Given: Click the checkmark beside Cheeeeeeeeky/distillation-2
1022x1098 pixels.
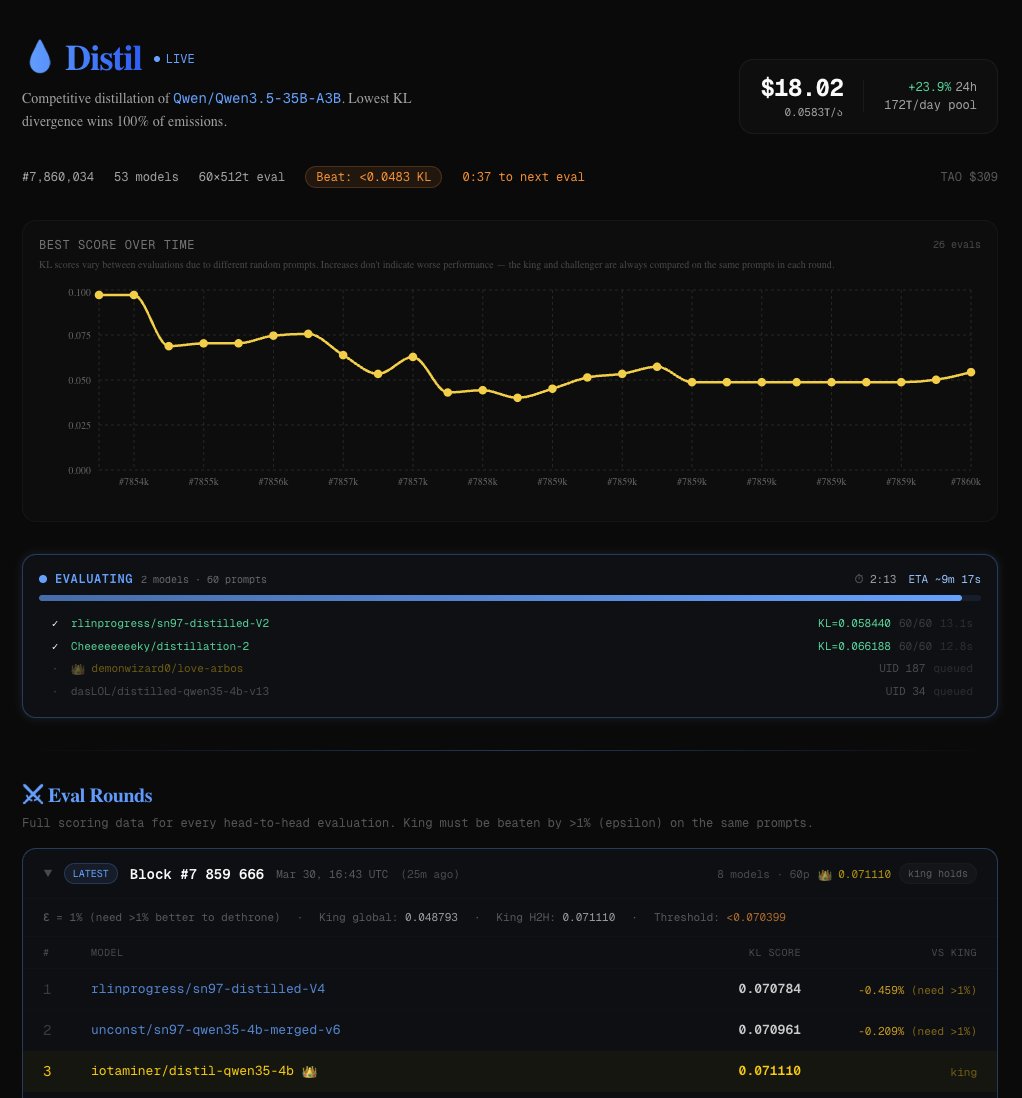Looking at the screenshot, I should 55,646.
